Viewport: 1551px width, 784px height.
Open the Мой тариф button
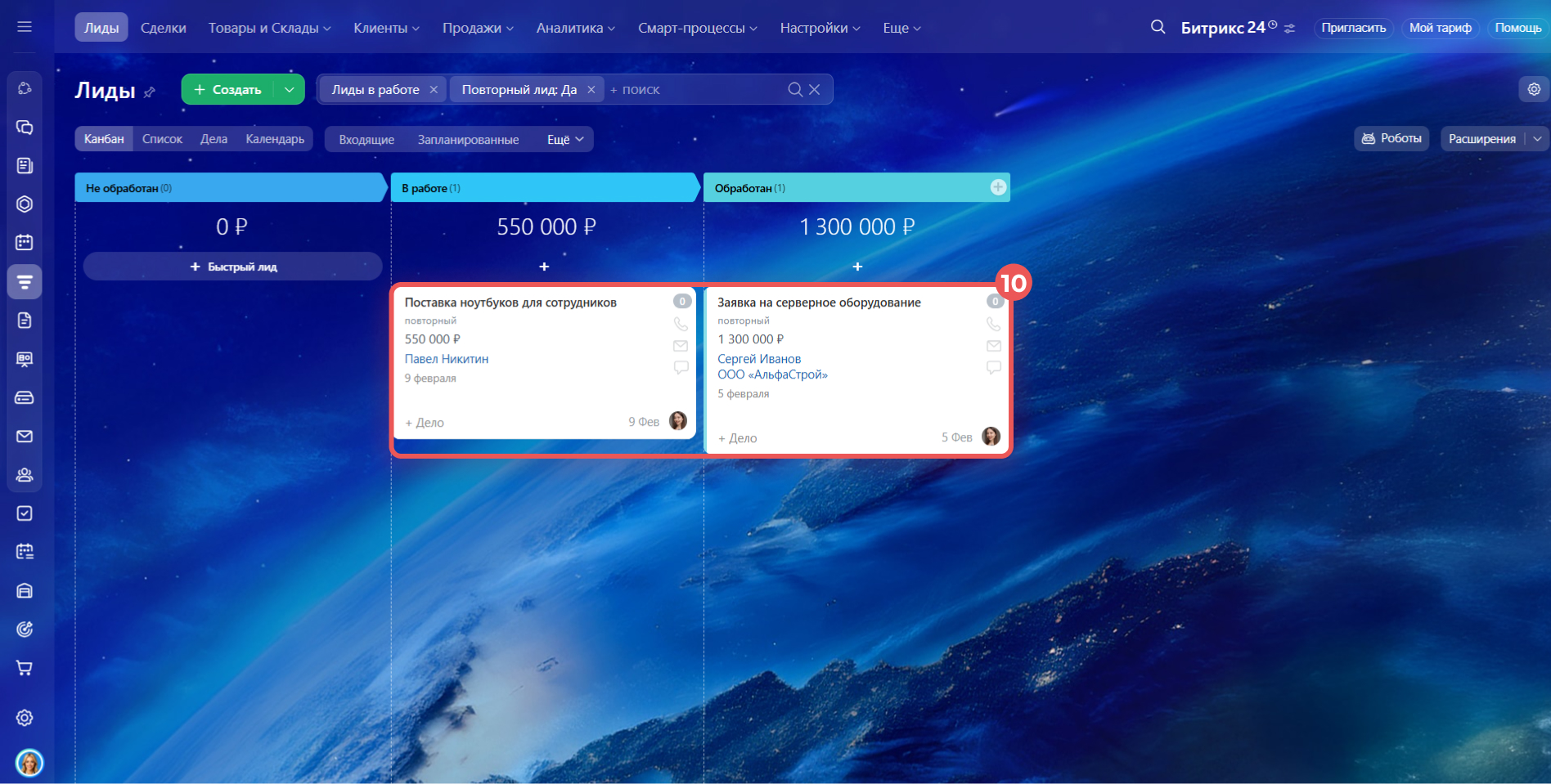coord(1441,28)
